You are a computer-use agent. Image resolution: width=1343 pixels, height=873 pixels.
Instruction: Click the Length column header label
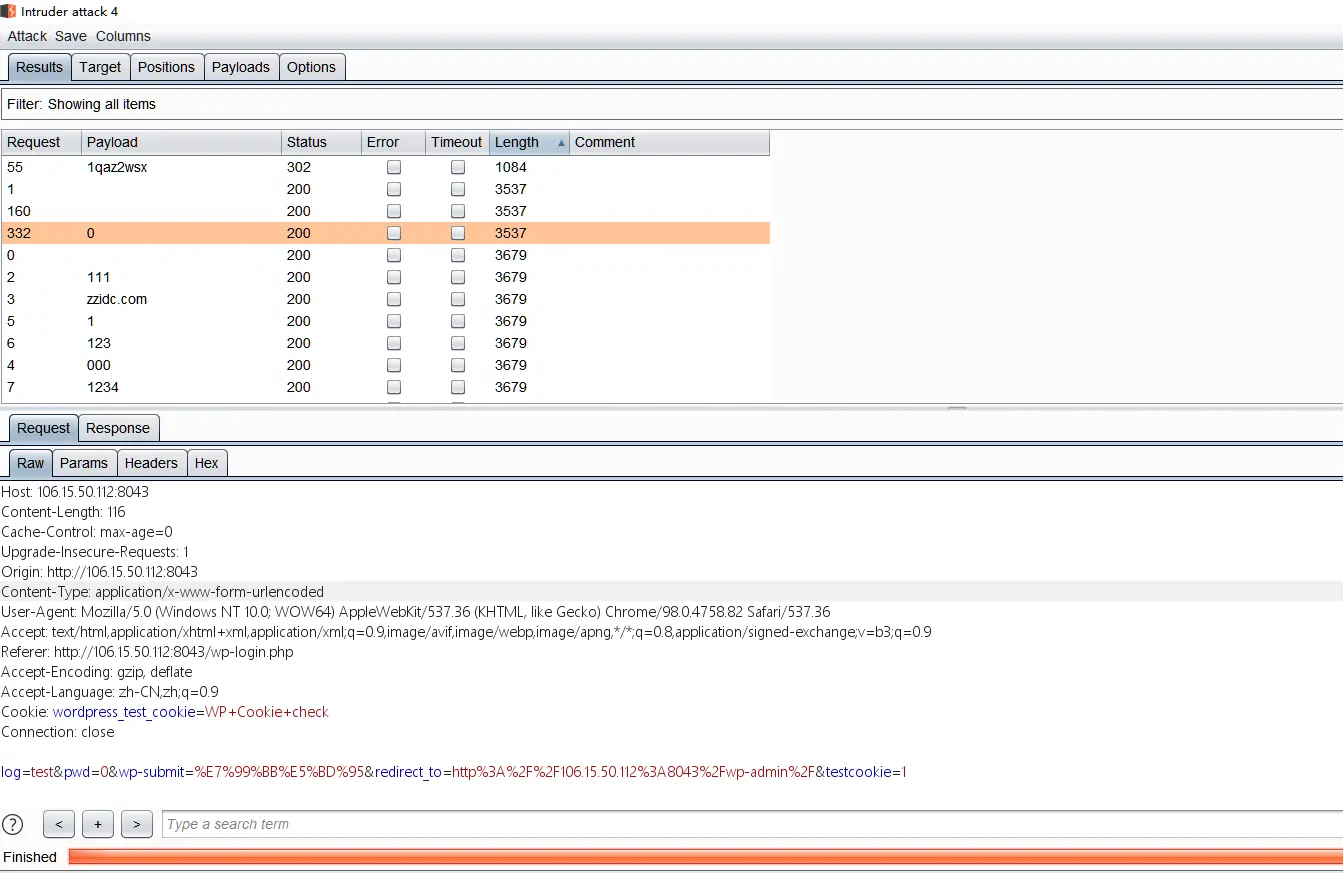[x=517, y=142]
